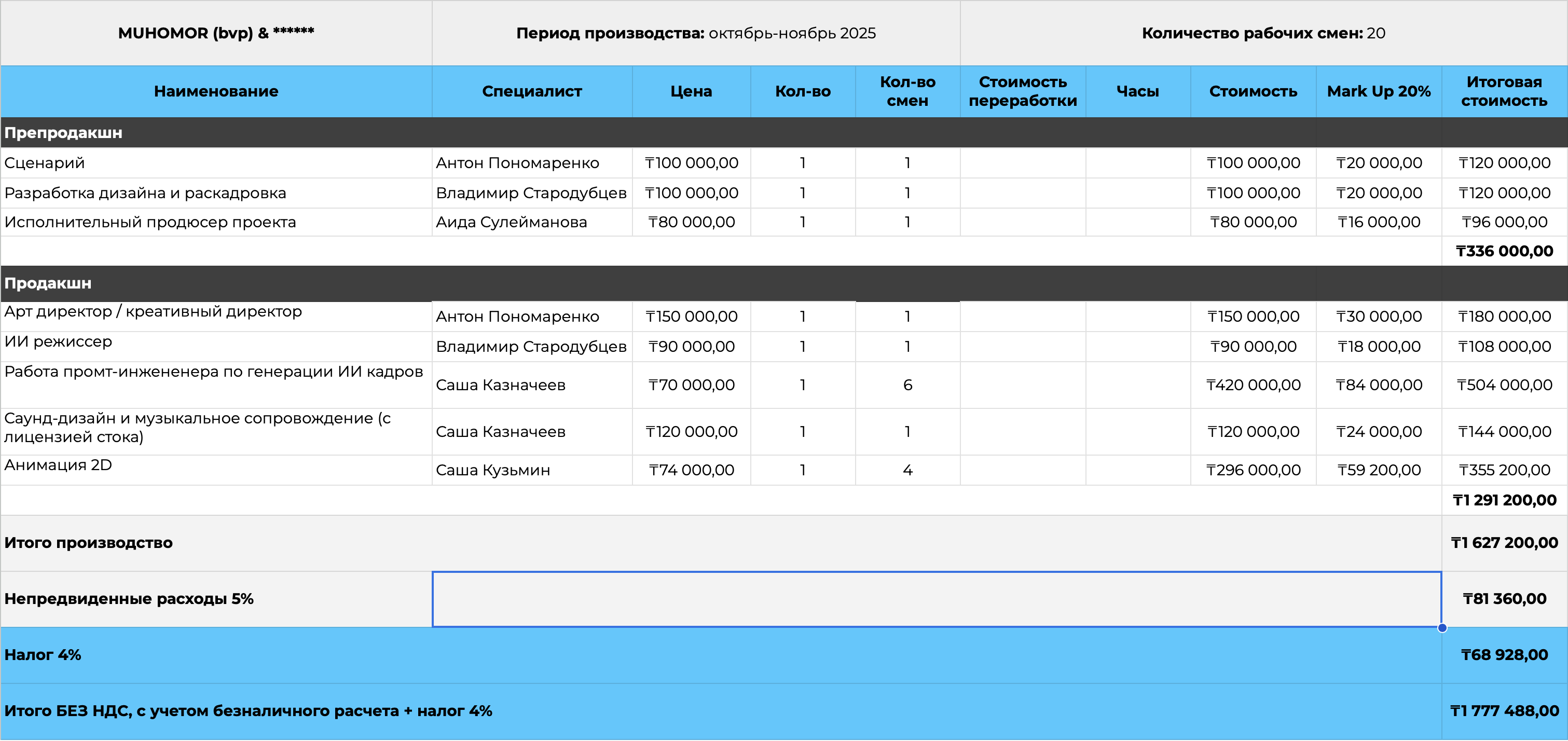
Task: Click the 'Наименование' column header
Action: click(216, 91)
